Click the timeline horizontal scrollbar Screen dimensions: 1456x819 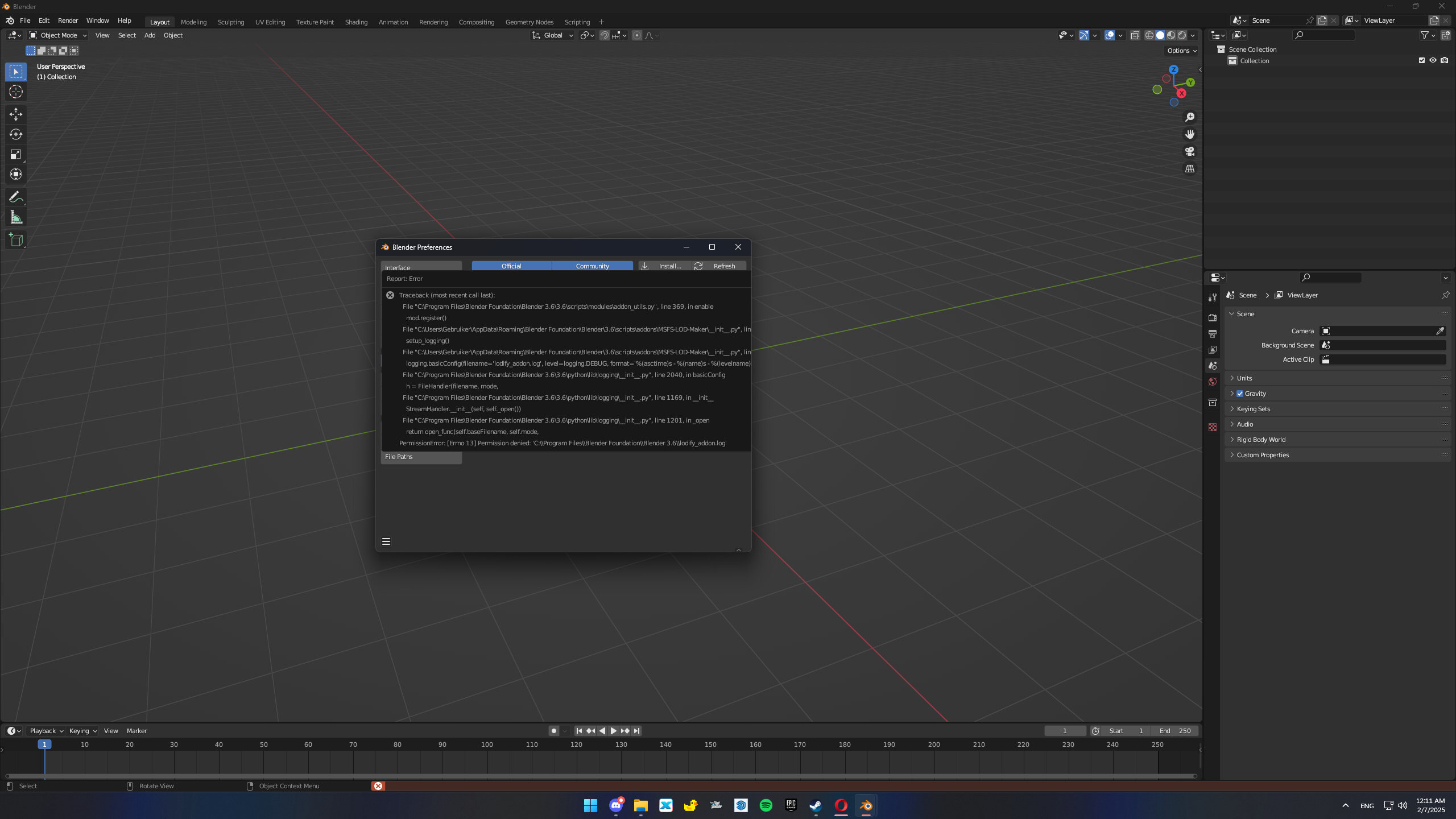pyautogui.click(x=601, y=776)
